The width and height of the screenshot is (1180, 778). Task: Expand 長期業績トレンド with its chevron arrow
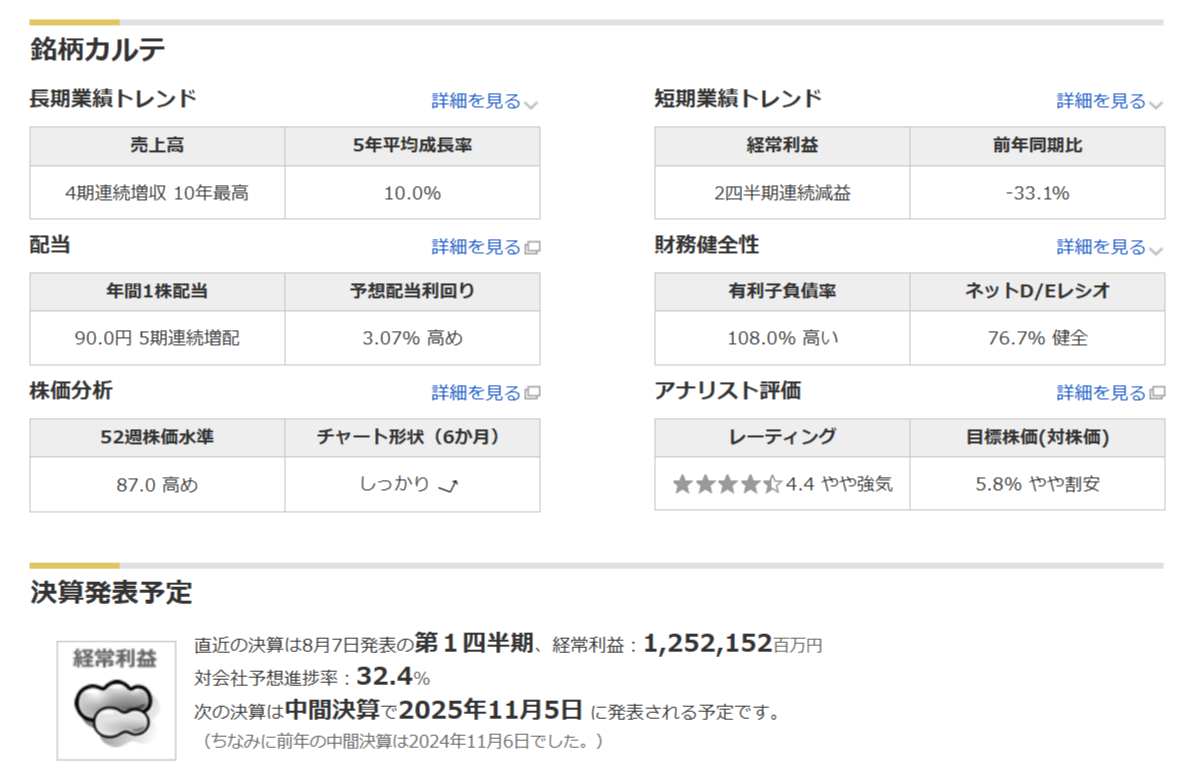click(530, 103)
